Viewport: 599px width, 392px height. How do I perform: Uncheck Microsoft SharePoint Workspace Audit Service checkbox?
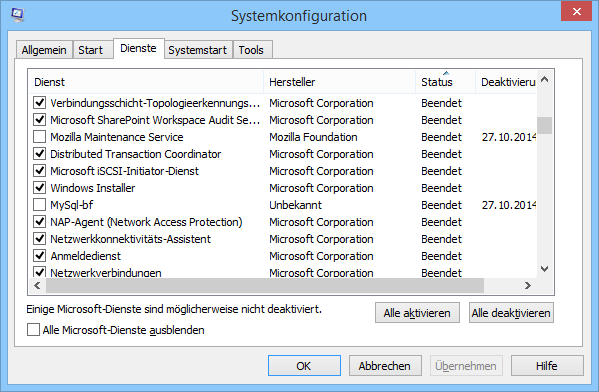39,120
